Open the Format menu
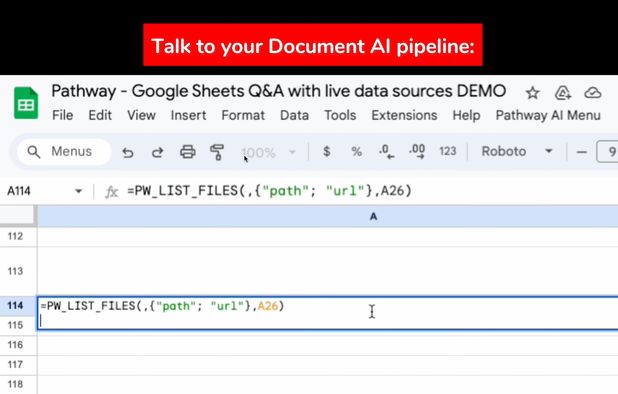The width and height of the screenshot is (618, 394). coord(243,115)
